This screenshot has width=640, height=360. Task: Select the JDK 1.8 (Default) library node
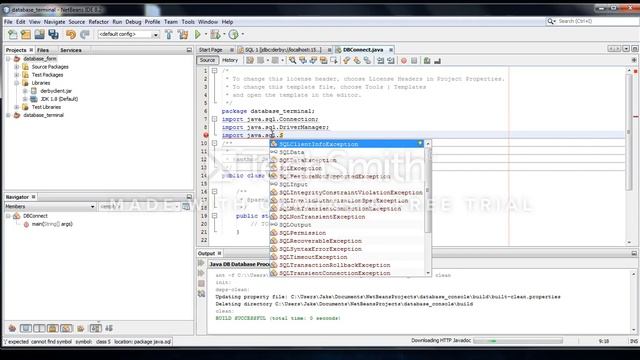point(59,99)
